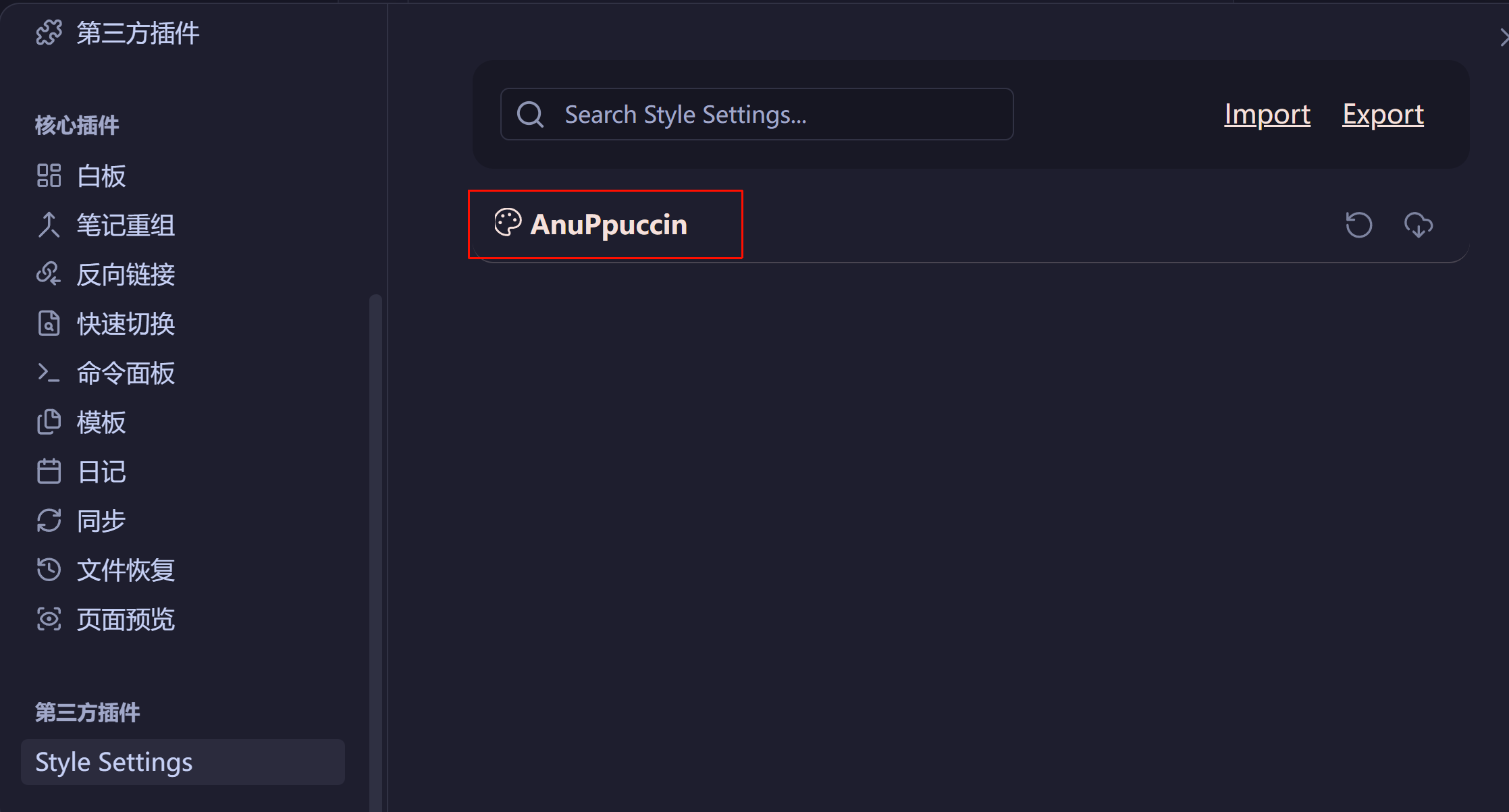Click the Canvas (白板) icon

pyautogui.click(x=49, y=176)
